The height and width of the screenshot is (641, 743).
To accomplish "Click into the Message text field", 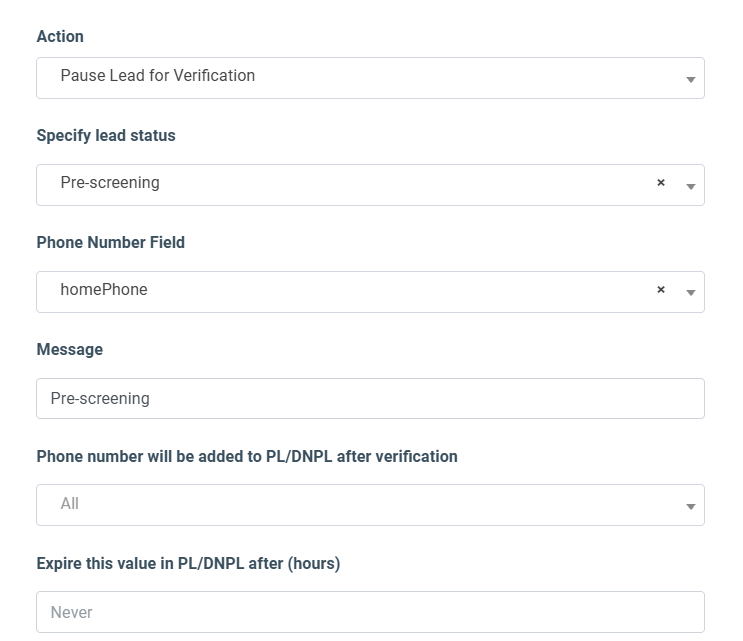I will (x=370, y=398).
